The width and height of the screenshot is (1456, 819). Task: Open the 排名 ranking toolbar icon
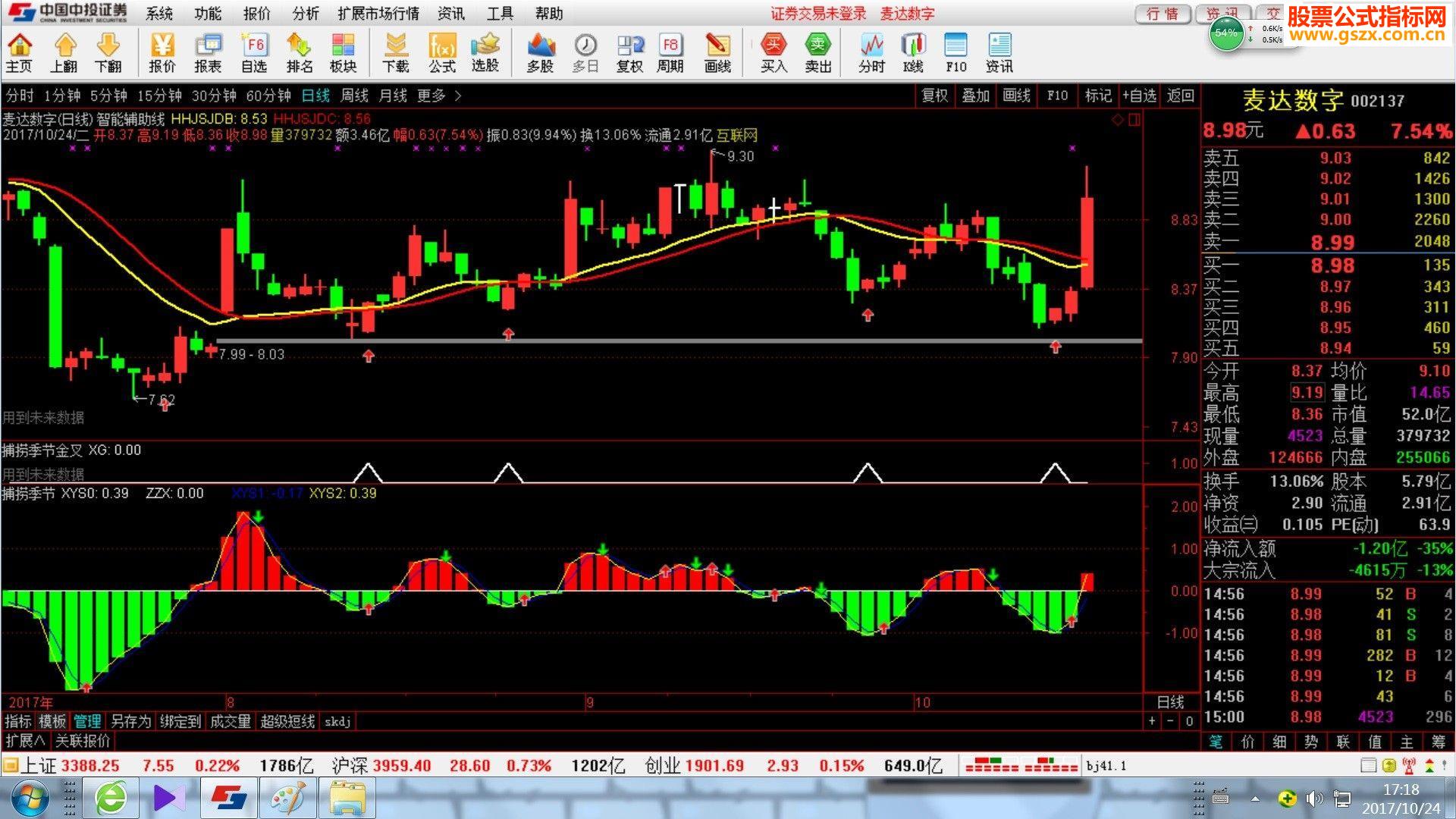300,53
